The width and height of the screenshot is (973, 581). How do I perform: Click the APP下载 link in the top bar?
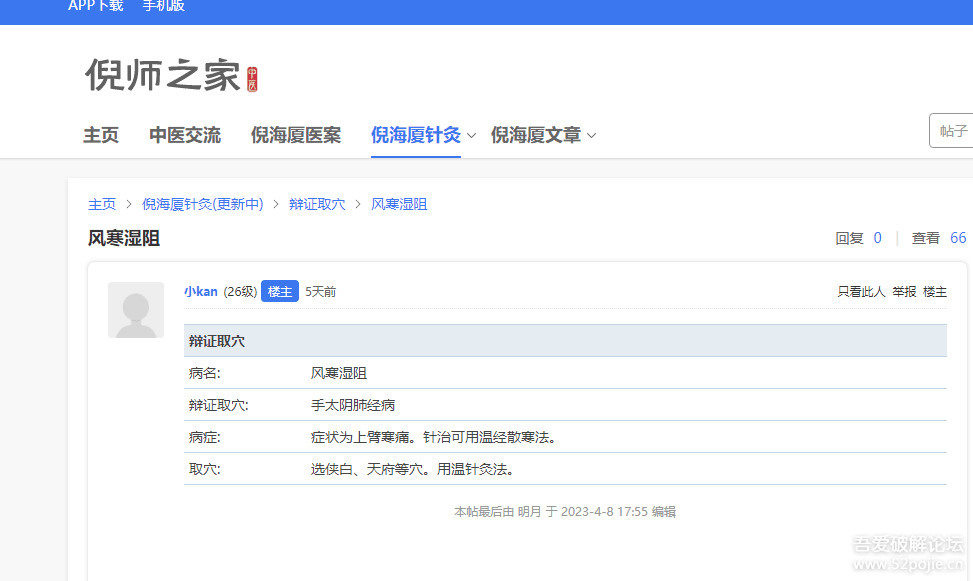(96, 6)
